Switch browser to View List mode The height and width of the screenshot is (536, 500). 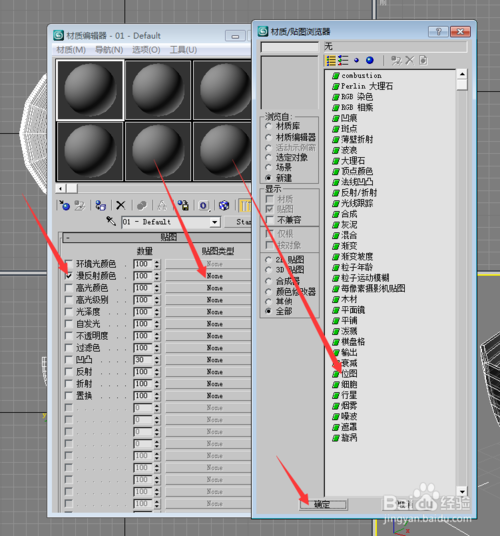pos(330,61)
